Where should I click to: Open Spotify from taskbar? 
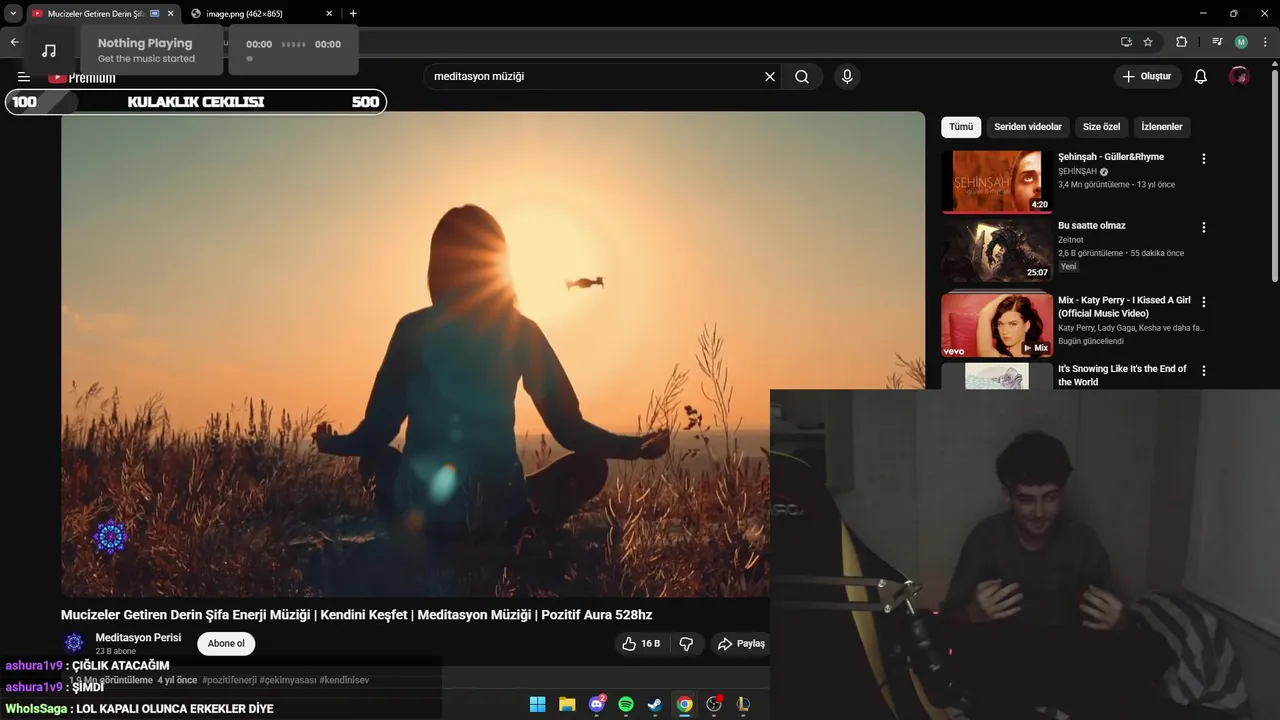tap(626, 704)
